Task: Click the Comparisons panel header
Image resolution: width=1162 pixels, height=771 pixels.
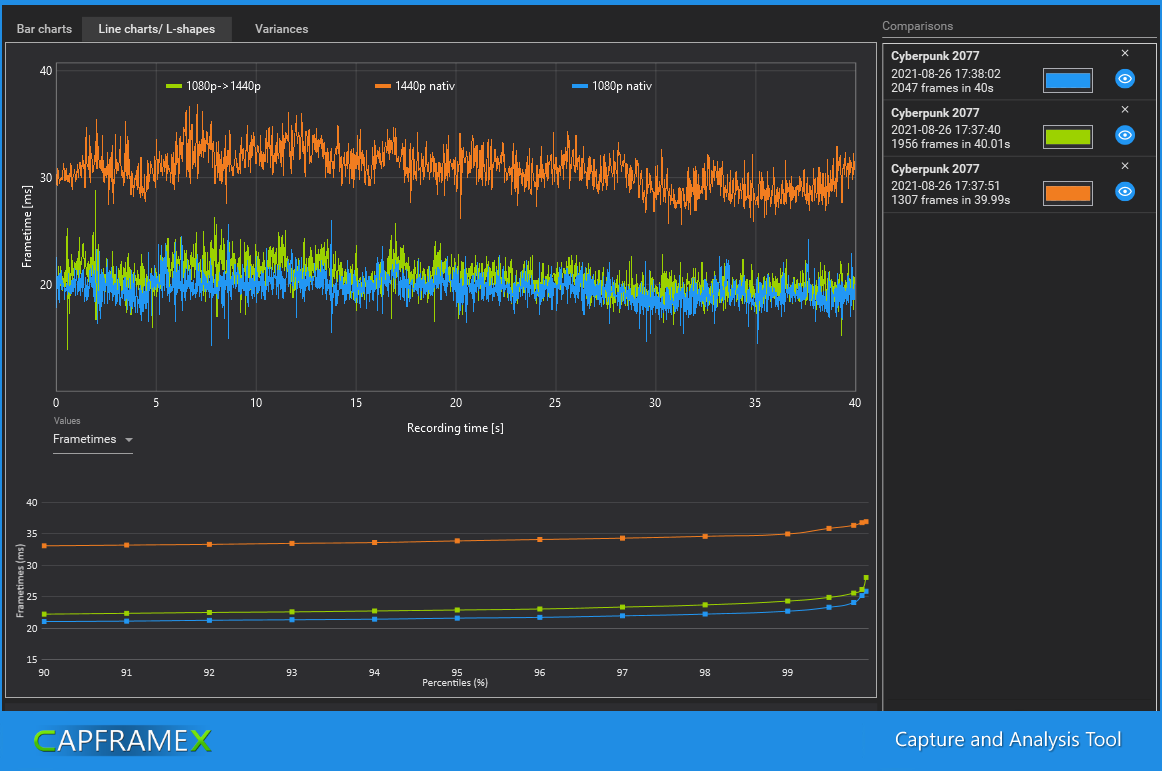Action: (917, 26)
